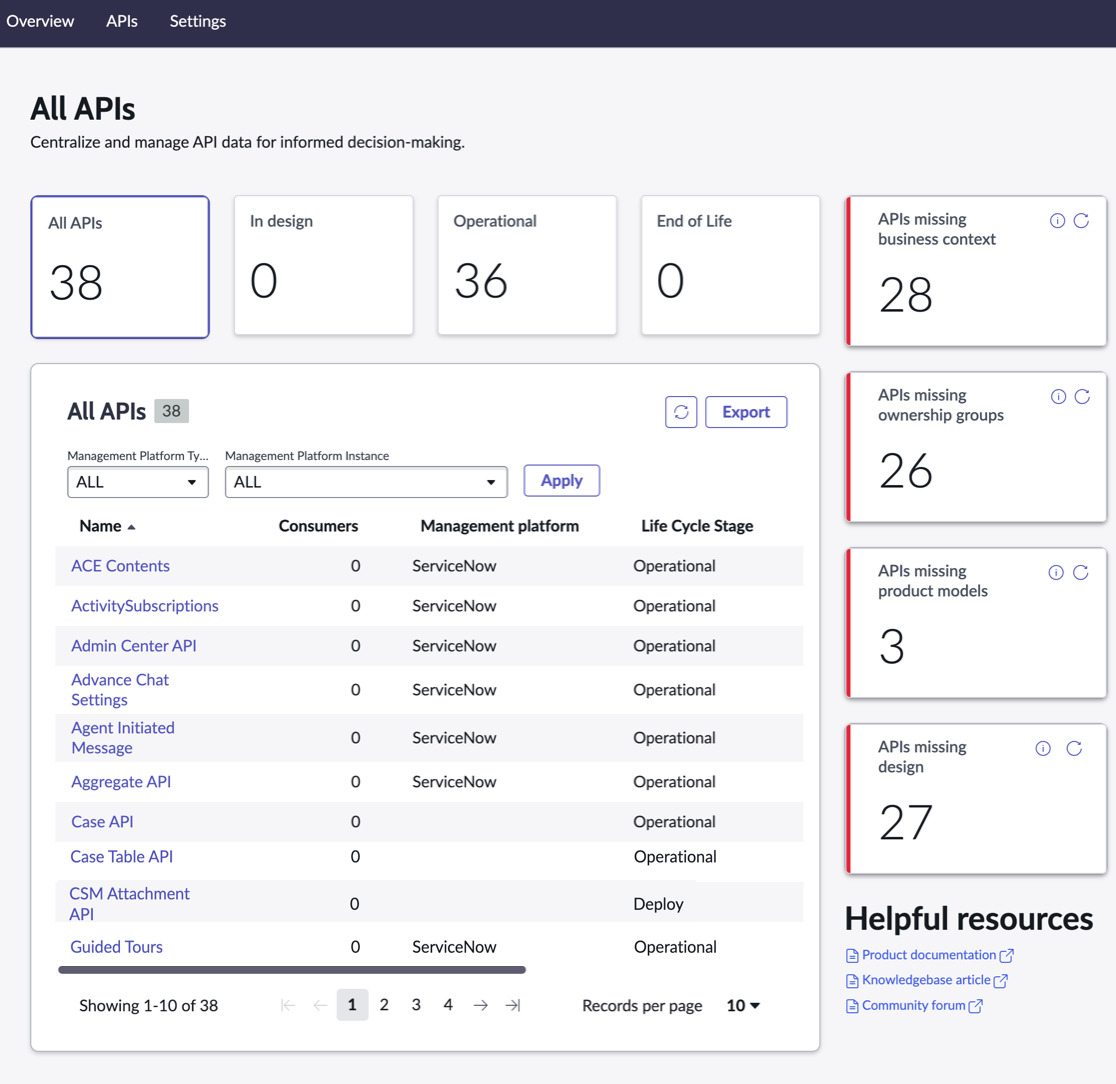Select the All APIs 38 tile

120,267
